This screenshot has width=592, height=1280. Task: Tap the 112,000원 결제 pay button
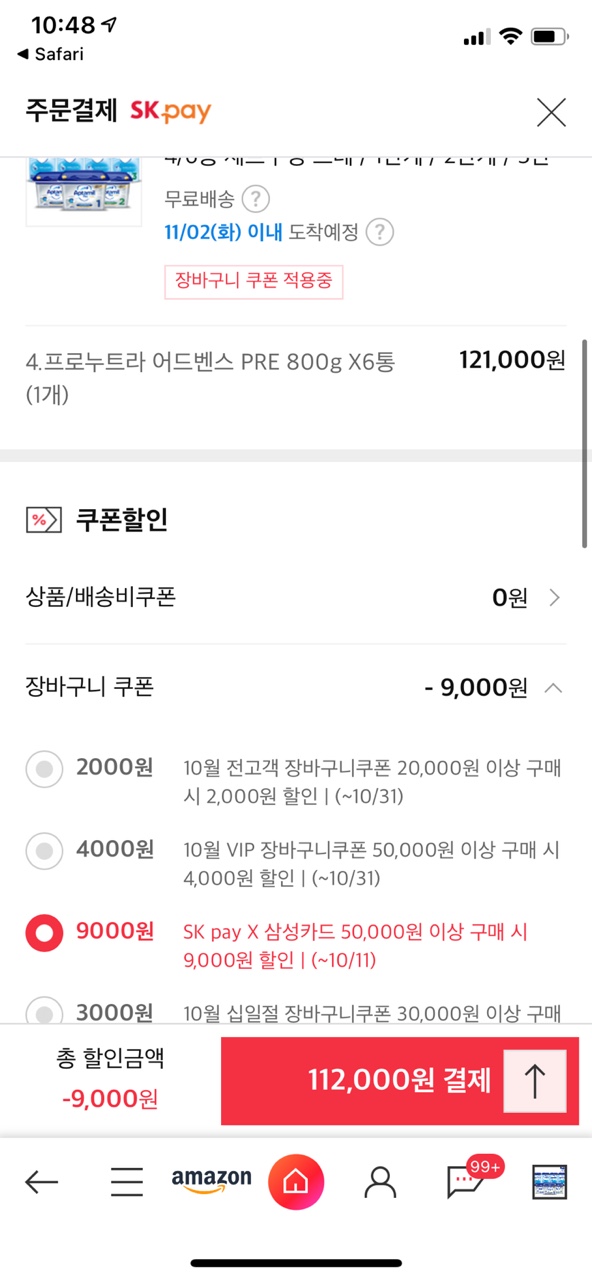point(400,1081)
